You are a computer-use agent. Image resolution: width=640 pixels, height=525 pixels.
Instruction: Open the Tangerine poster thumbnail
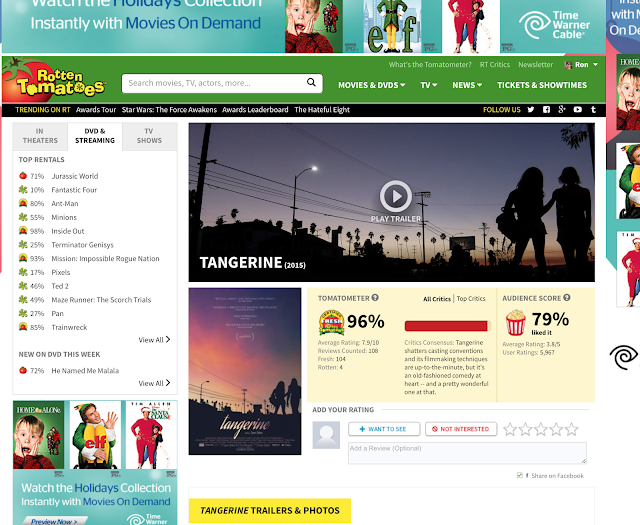pyautogui.click(x=245, y=371)
